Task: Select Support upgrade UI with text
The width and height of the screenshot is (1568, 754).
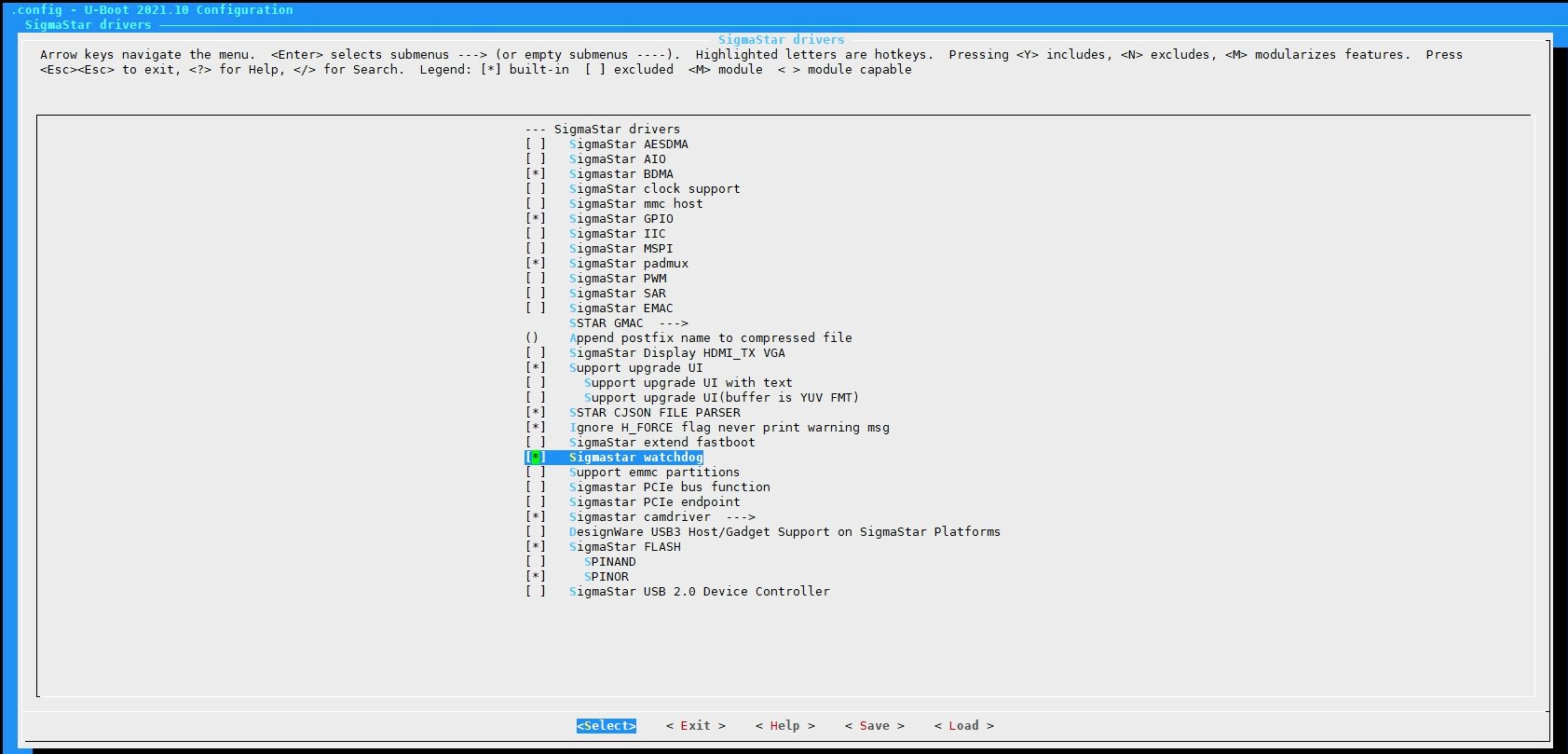Action: pos(659,383)
